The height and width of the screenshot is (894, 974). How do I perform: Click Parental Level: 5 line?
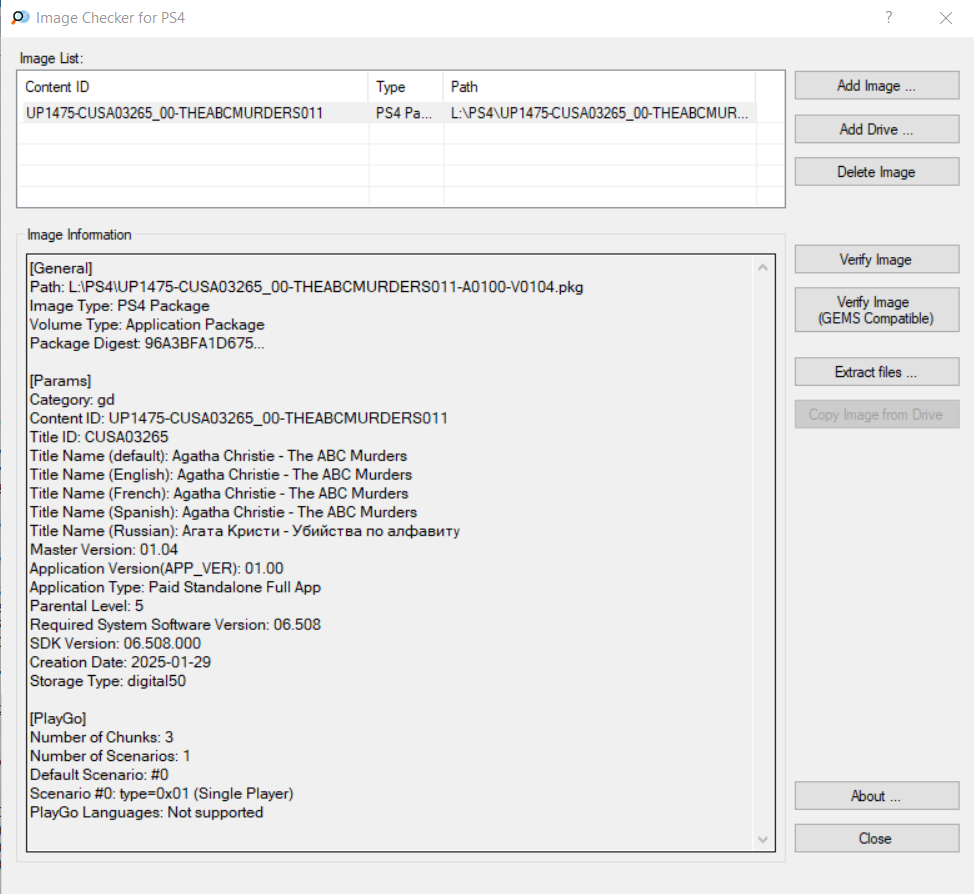[86, 606]
